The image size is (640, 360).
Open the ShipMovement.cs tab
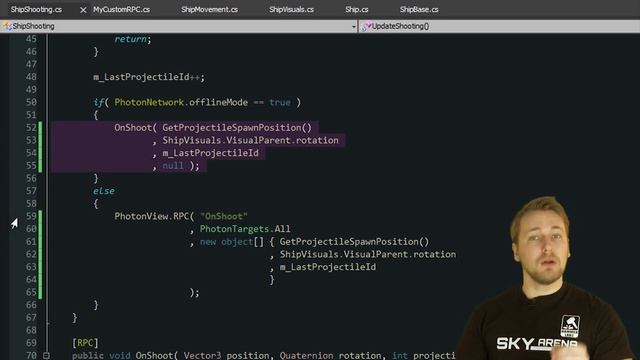209,9
